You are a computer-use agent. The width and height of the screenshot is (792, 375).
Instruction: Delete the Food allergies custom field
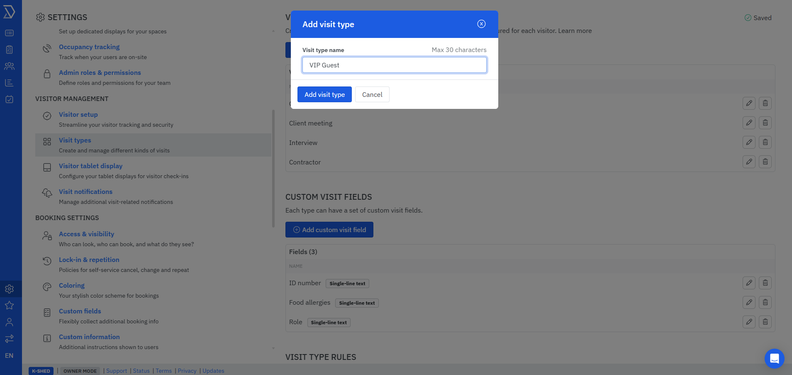pyautogui.click(x=765, y=302)
